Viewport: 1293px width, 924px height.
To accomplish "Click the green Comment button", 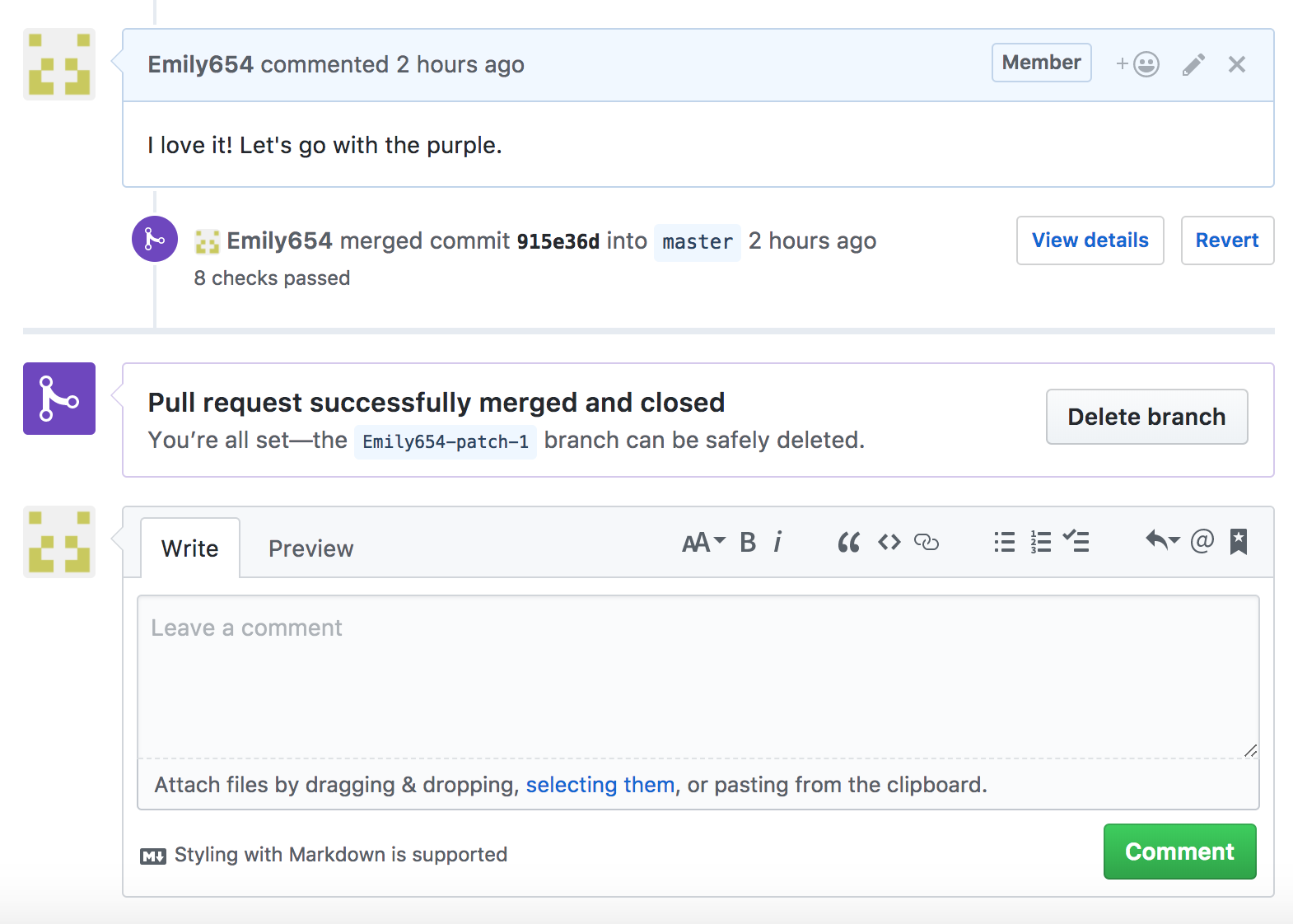I will 1179,852.
